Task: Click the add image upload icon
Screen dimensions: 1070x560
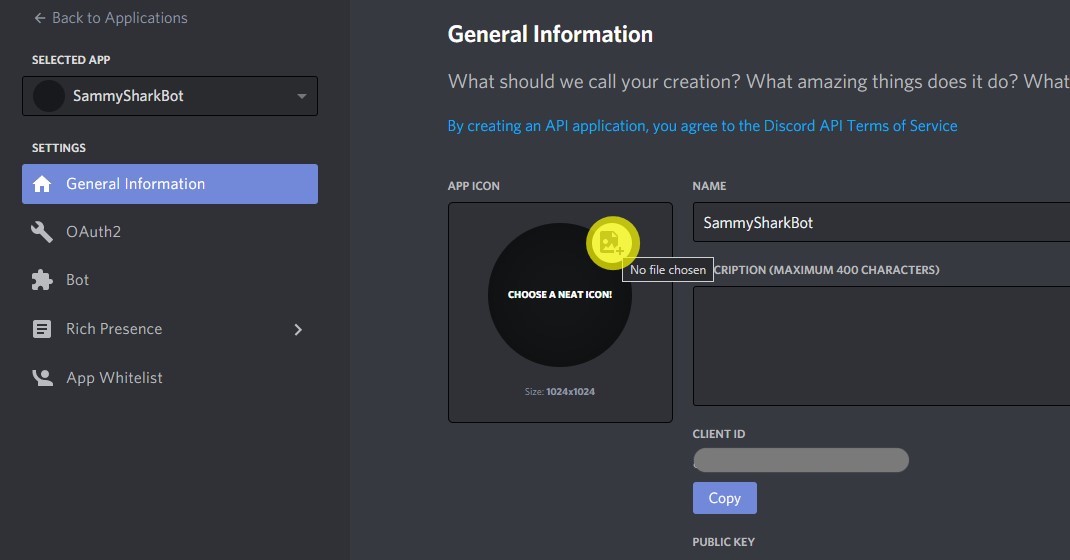Action: (x=611, y=242)
